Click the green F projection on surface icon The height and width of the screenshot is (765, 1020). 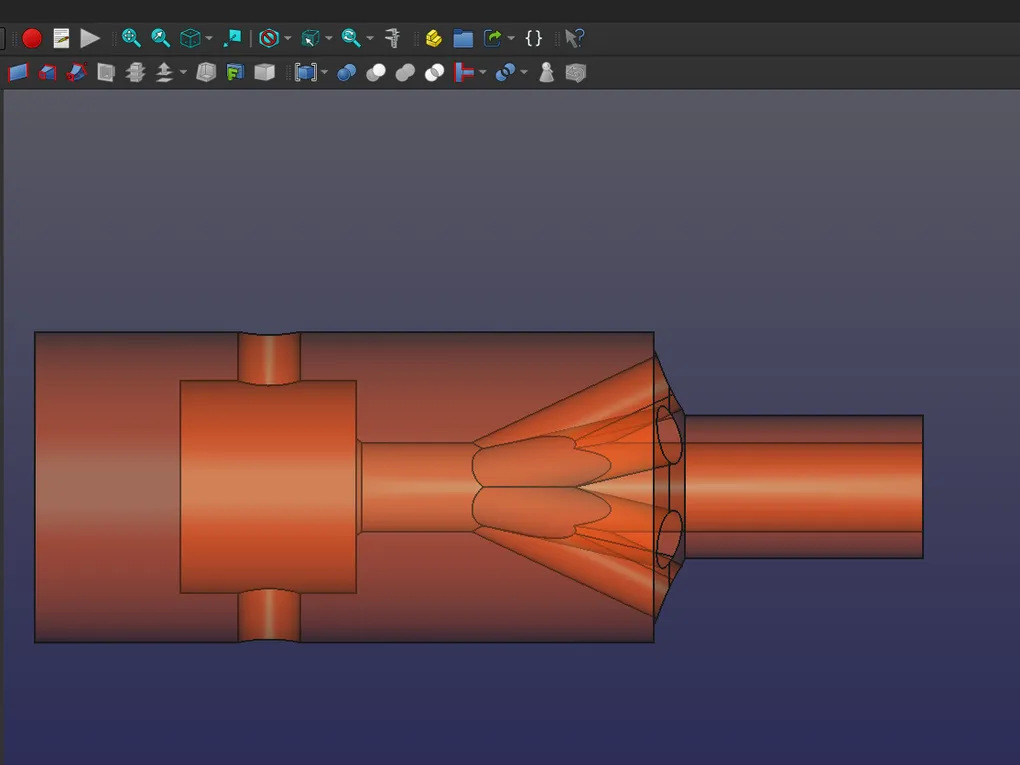click(235, 73)
